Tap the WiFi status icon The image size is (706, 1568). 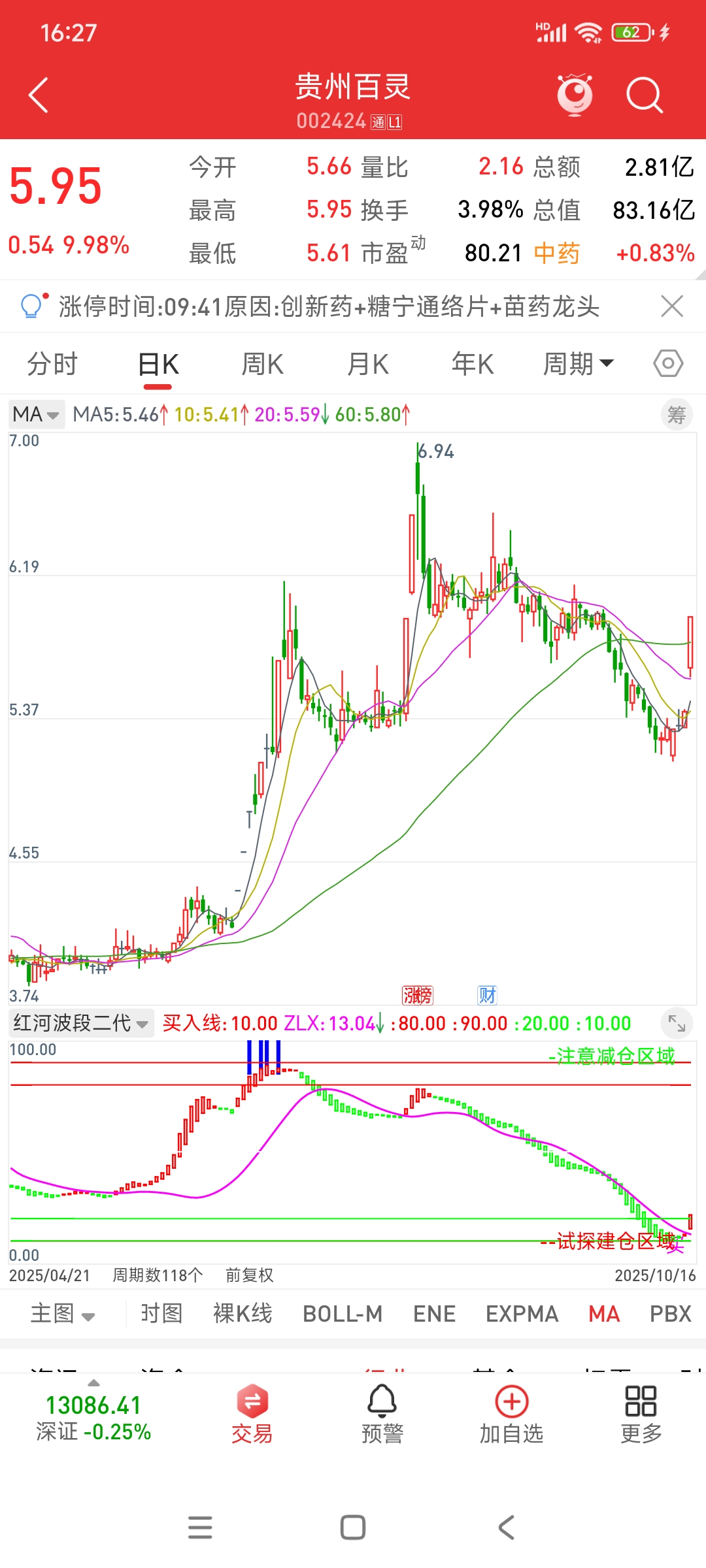(x=588, y=33)
